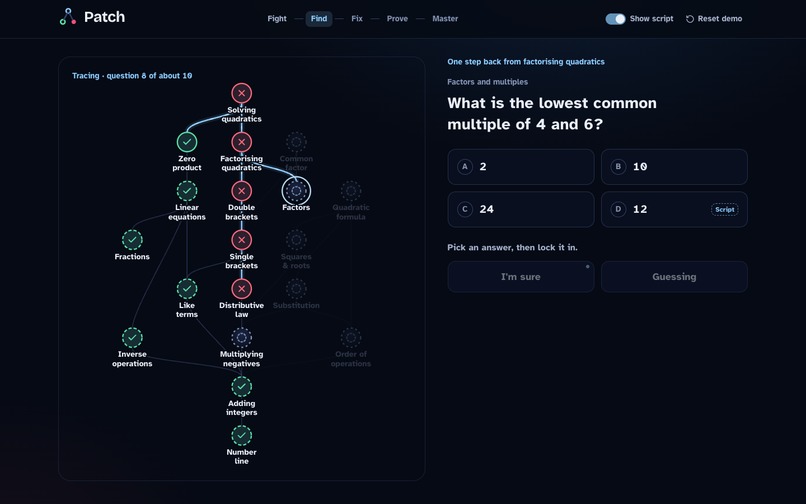
Task: Select the Single brackets node
Action: tap(242, 240)
